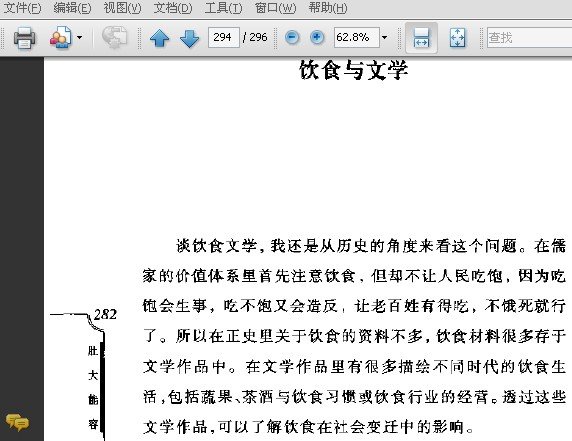
Task: Go to next page with down arrow
Action: point(189,38)
